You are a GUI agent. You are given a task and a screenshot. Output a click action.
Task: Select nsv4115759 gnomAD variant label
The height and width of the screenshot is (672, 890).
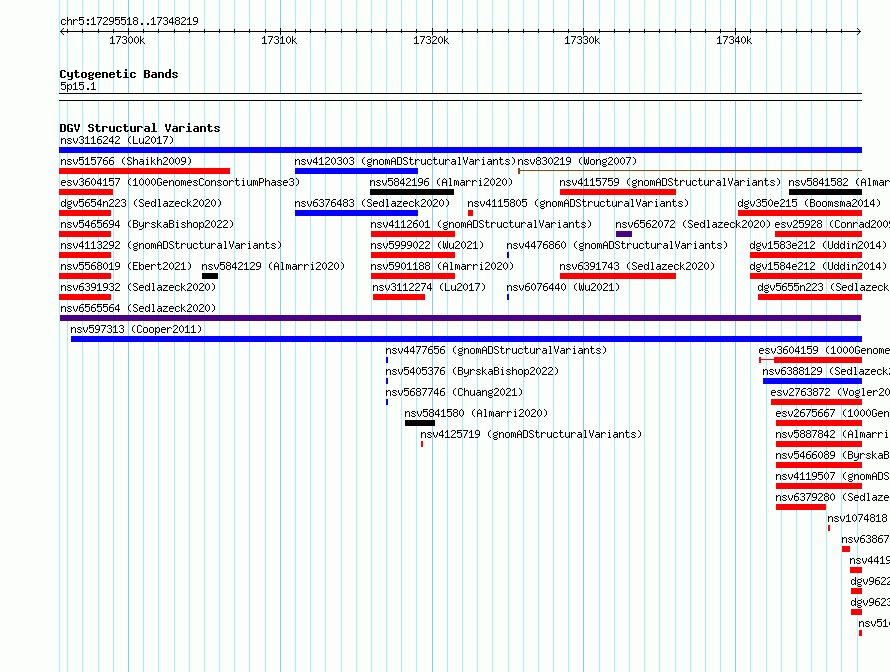click(670, 182)
